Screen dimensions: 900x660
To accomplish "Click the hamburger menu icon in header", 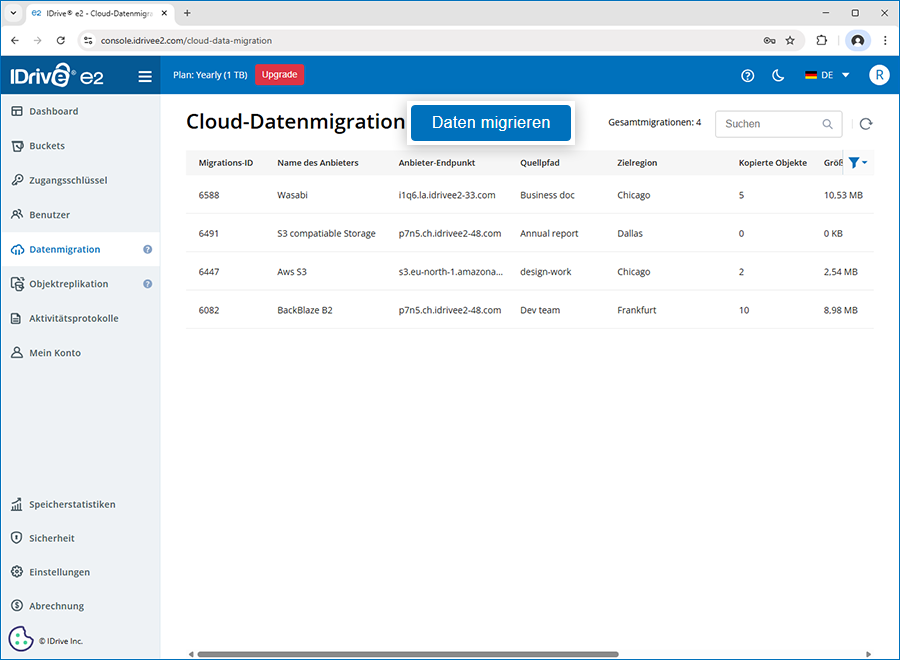I will coord(145,76).
